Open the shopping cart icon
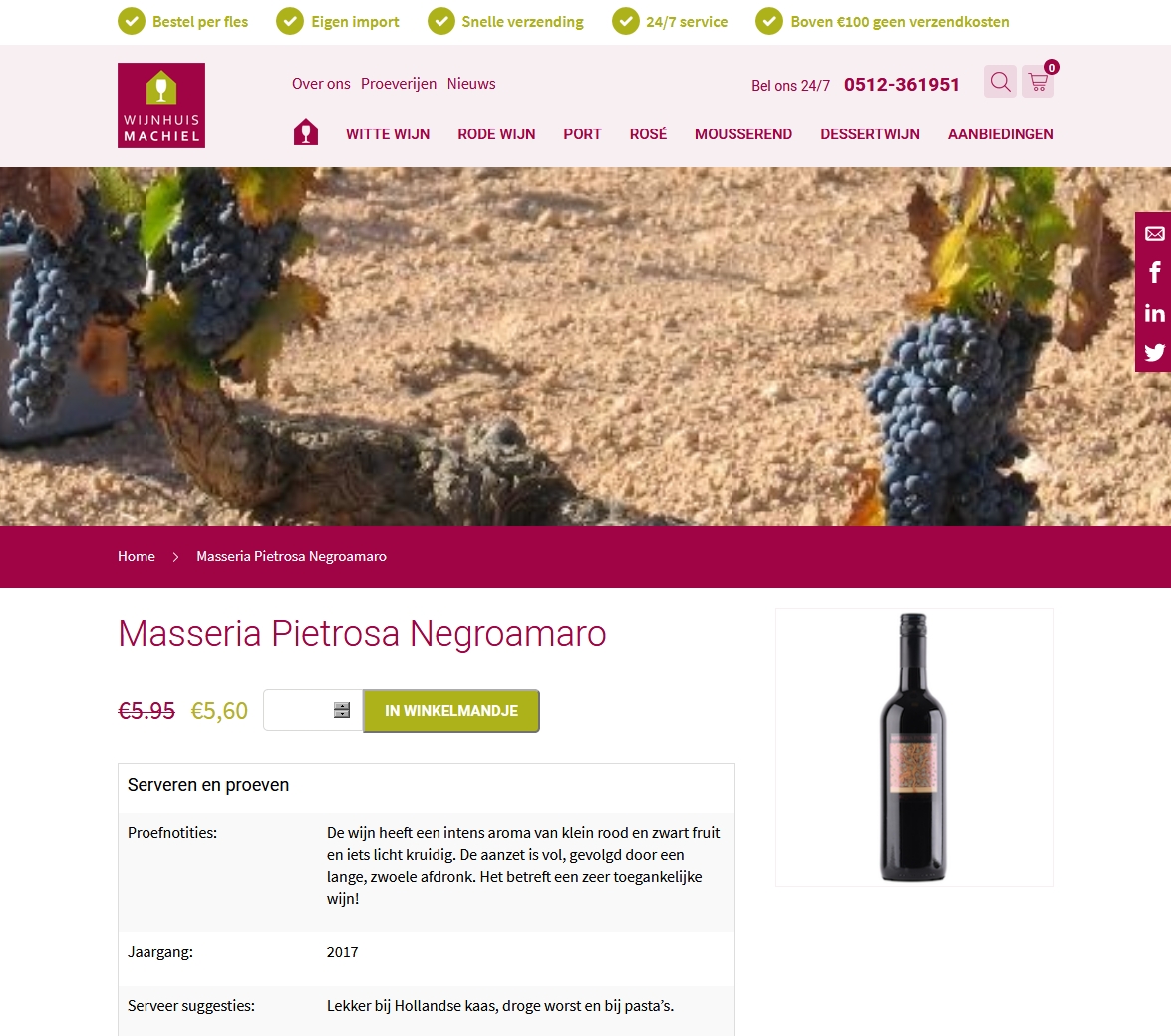Screen dimensions: 1171x1036 [1038, 82]
